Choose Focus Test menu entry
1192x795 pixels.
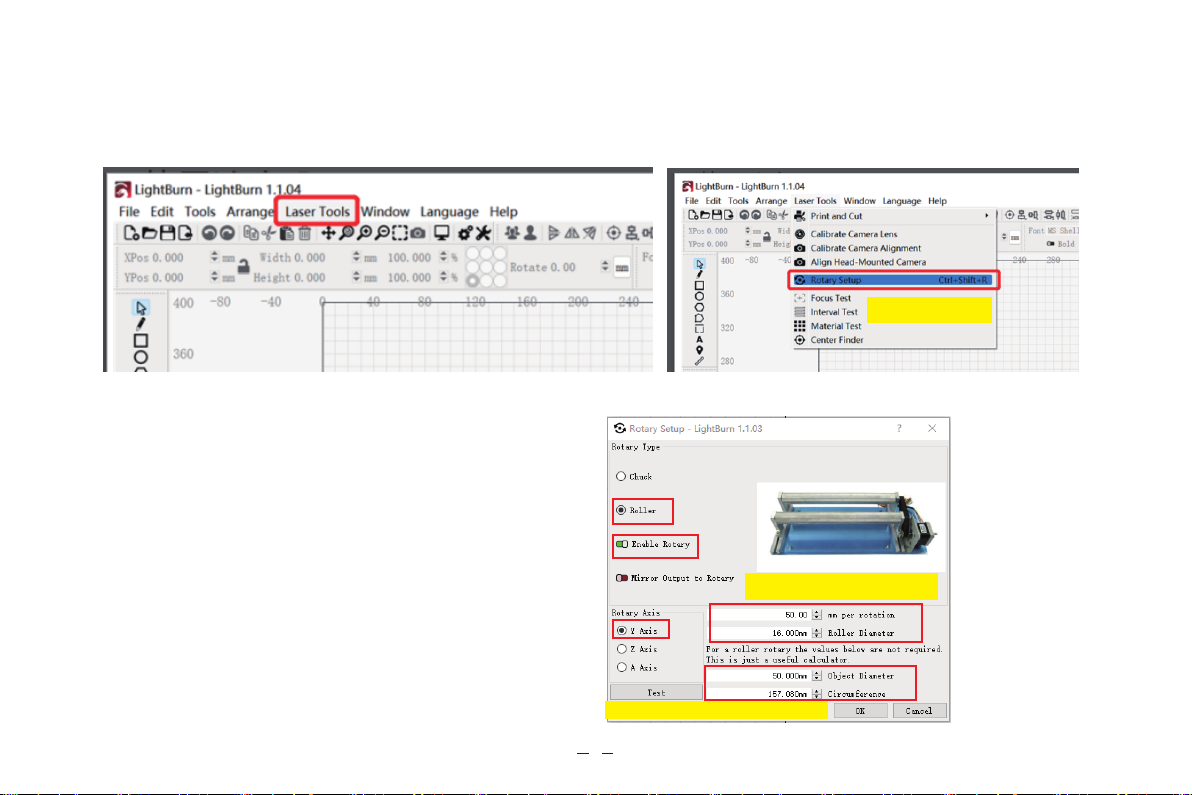click(x=829, y=298)
